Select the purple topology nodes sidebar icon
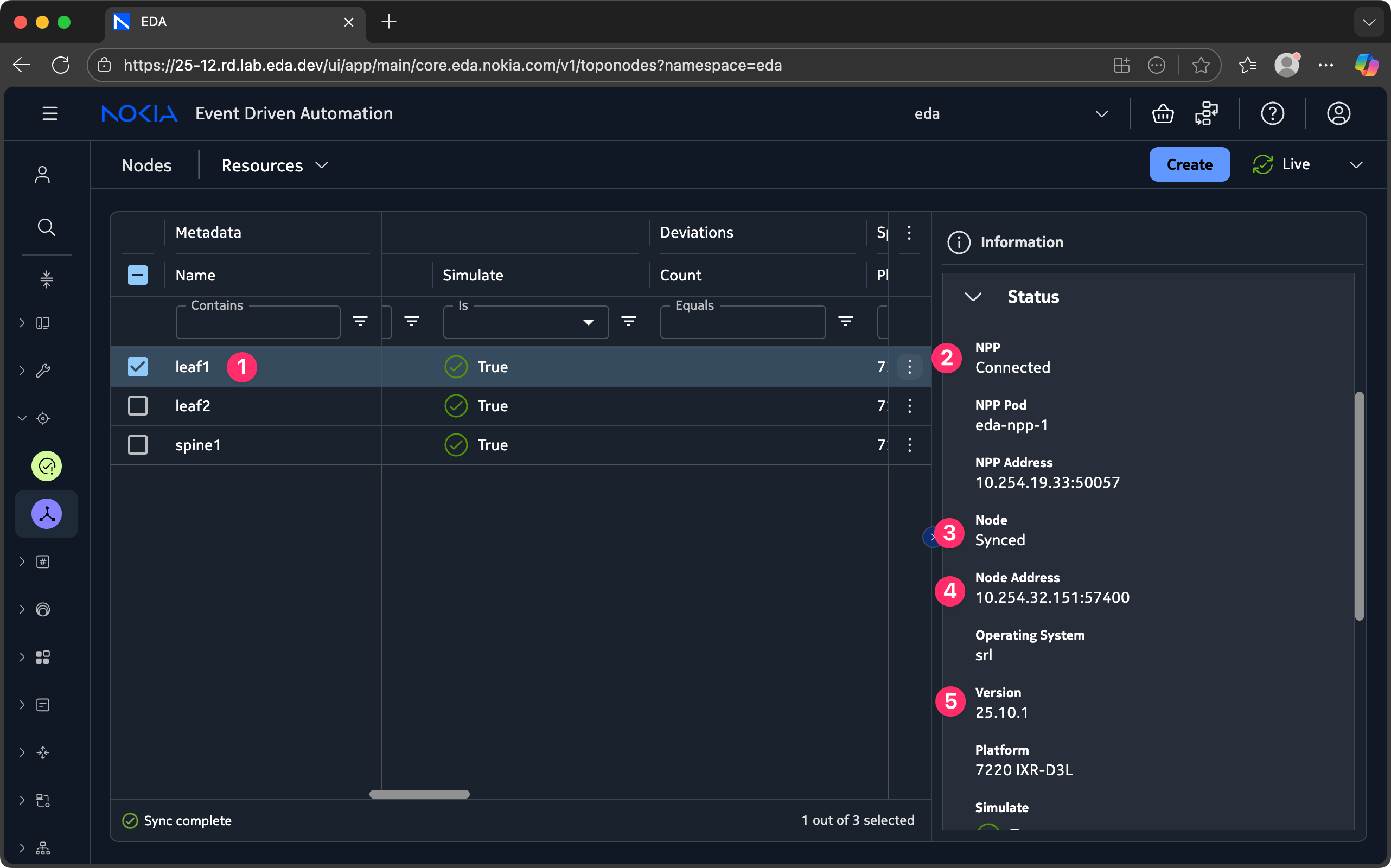 pyautogui.click(x=47, y=514)
